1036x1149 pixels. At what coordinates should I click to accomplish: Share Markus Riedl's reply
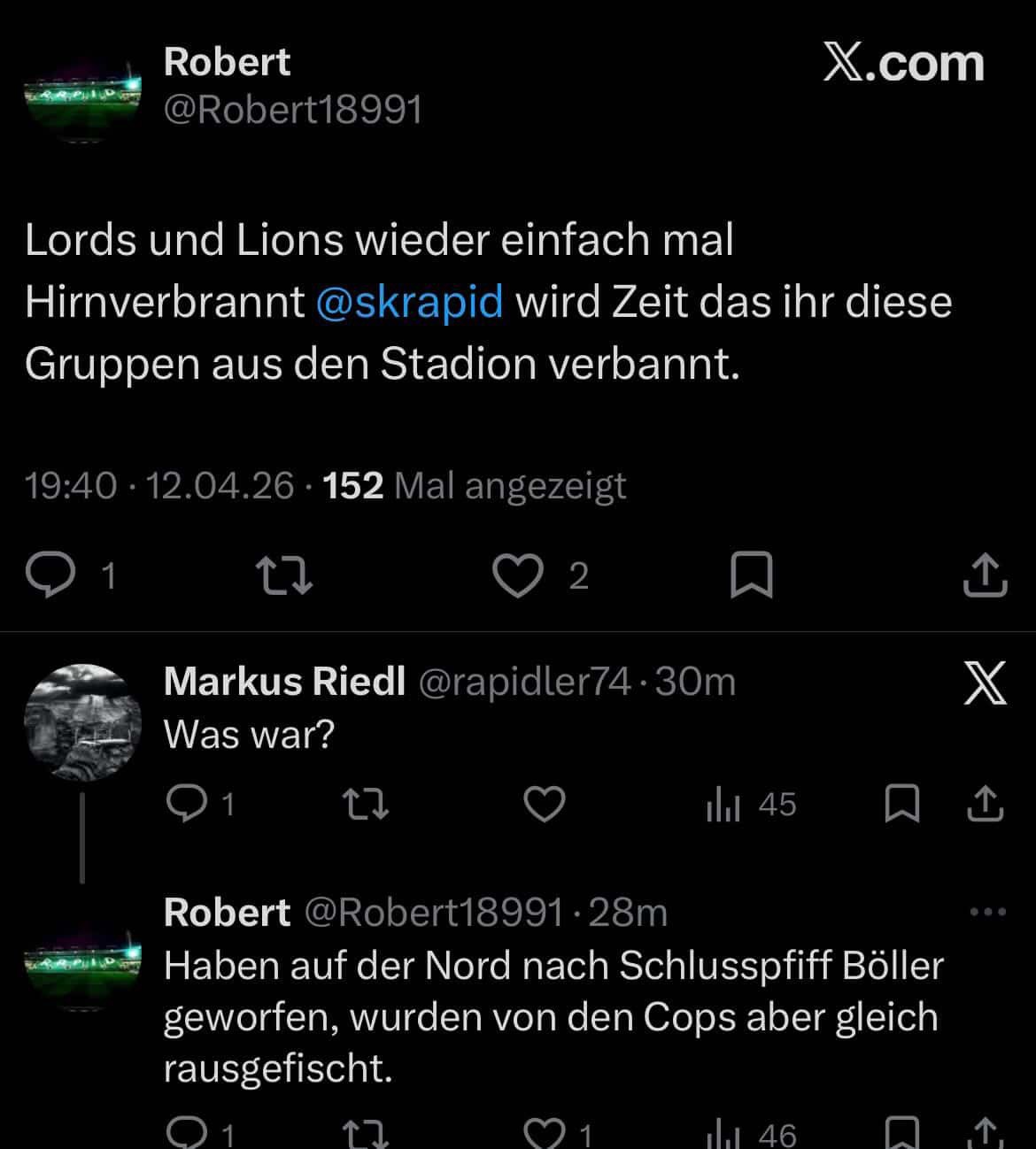[984, 804]
